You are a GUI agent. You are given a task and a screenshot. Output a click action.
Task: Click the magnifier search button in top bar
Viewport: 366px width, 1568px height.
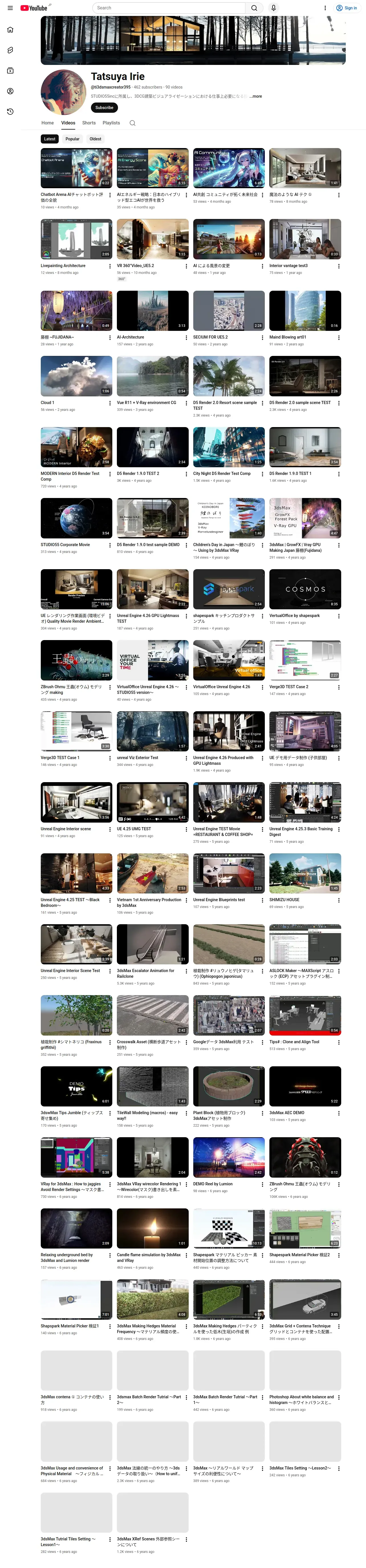(x=254, y=8)
